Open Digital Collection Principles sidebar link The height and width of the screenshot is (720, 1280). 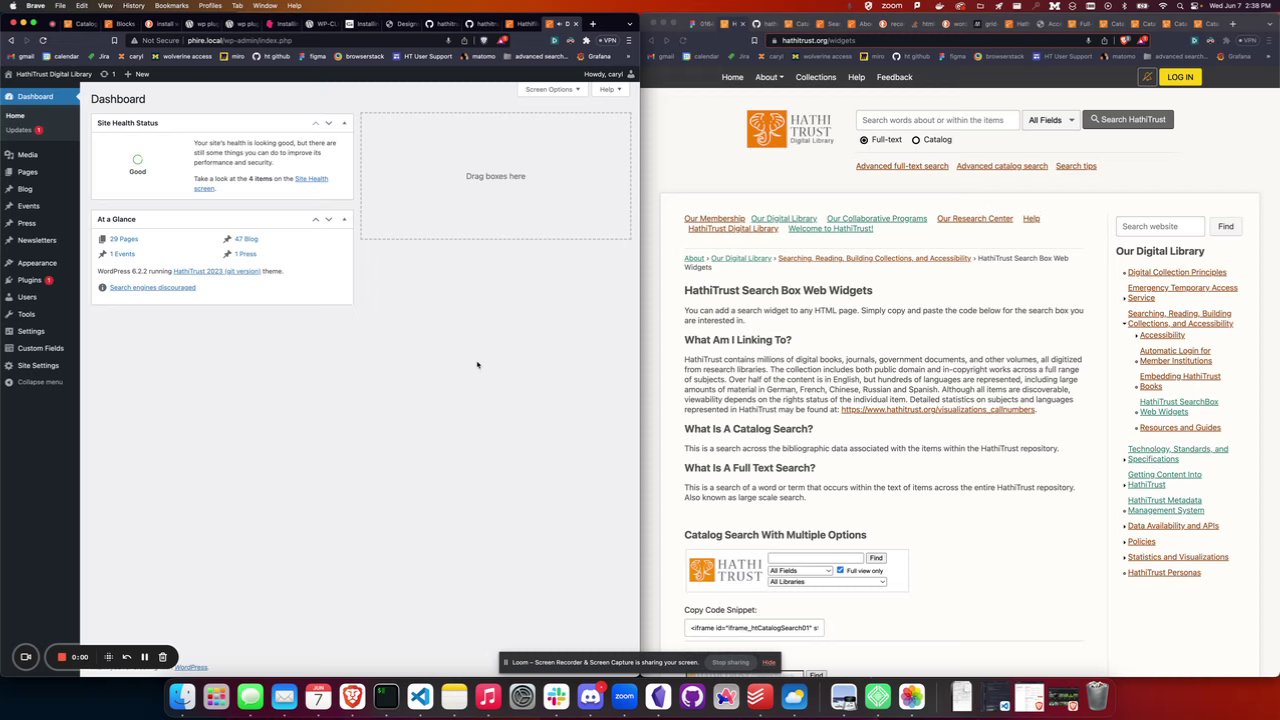click(1177, 272)
